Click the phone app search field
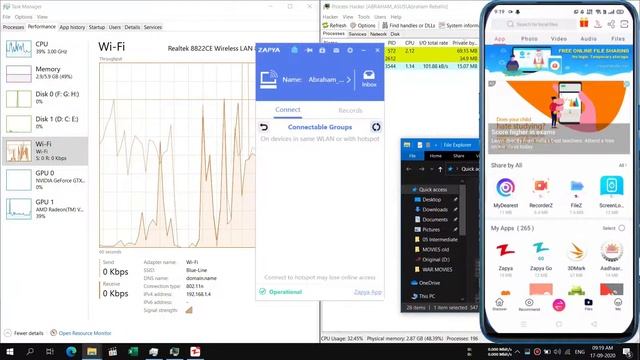 pyautogui.click(x=534, y=24)
